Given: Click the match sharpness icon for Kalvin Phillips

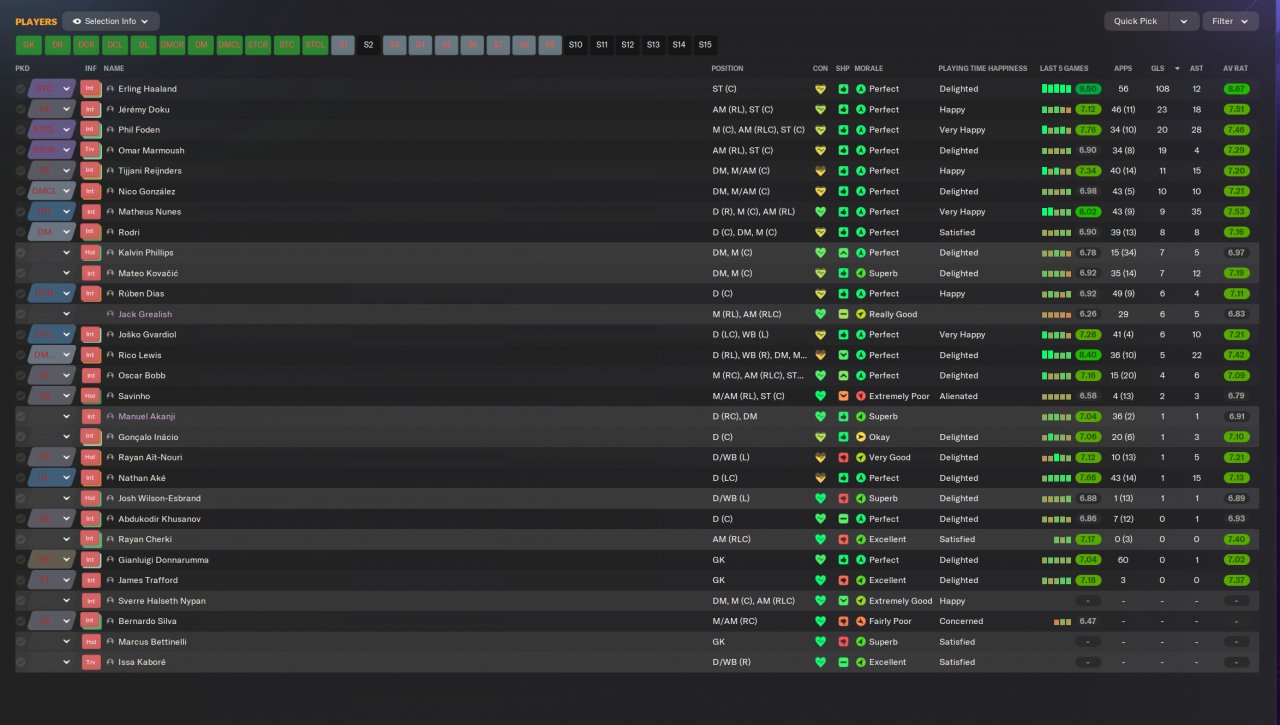Looking at the screenshot, I should coord(843,253).
